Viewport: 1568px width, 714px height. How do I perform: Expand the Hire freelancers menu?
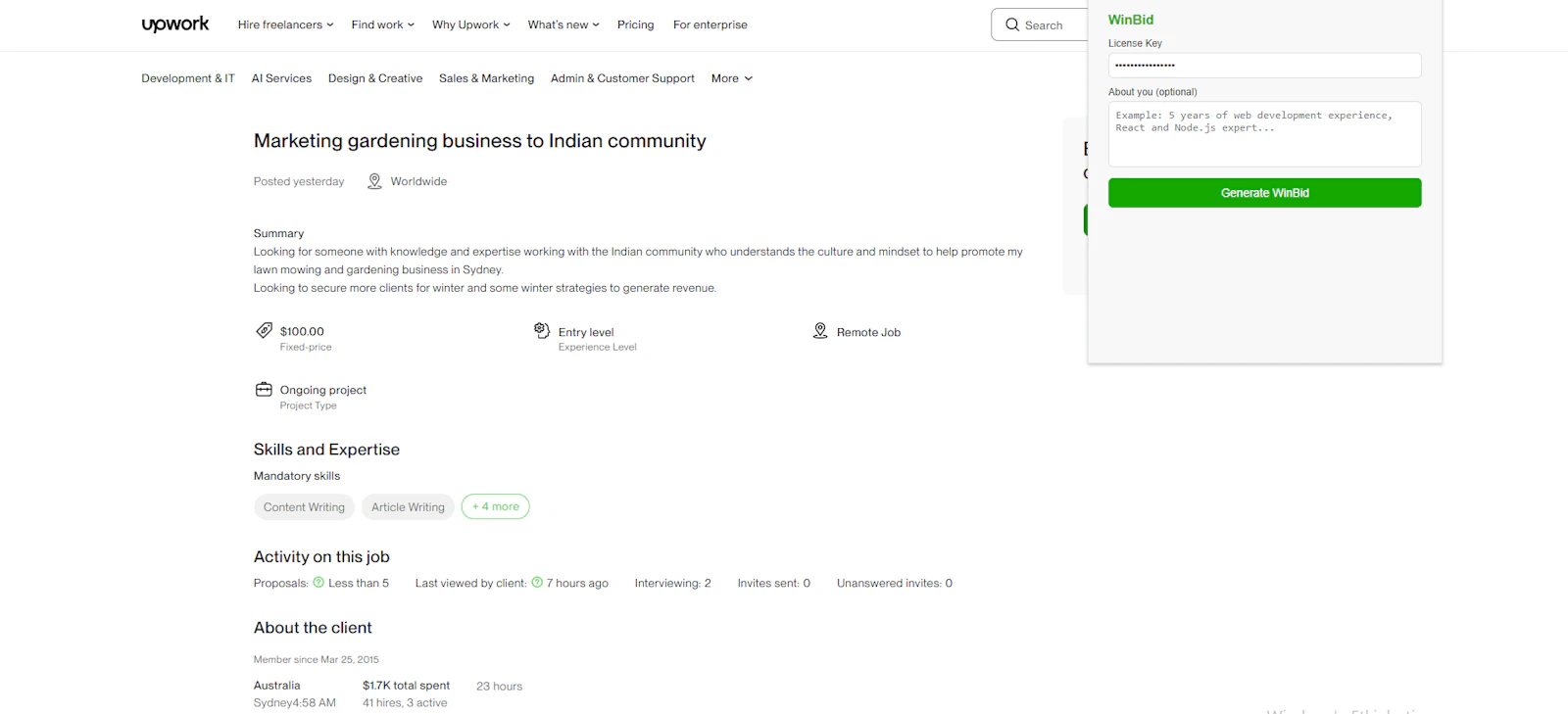pyautogui.click(x=285, y=24)
